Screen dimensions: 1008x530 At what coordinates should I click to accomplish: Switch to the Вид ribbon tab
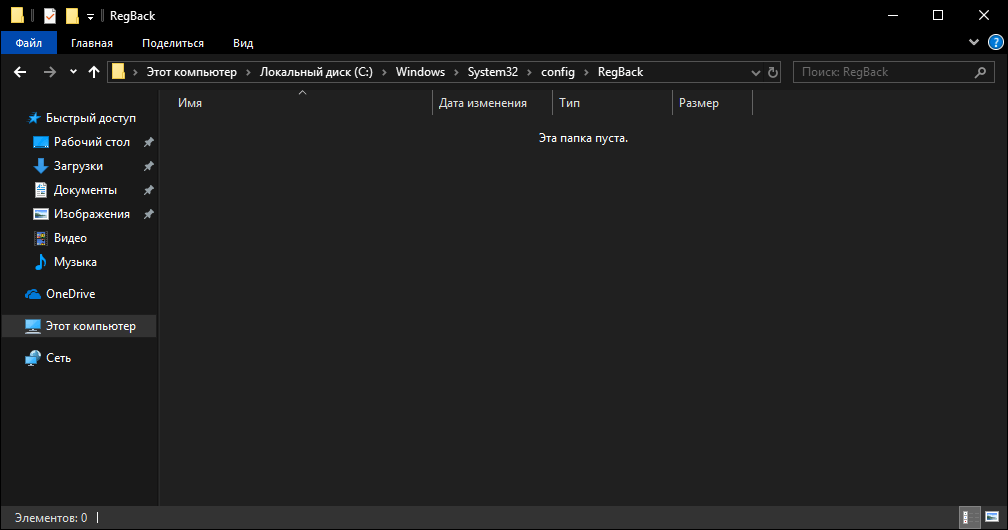(x=243, y=43)
